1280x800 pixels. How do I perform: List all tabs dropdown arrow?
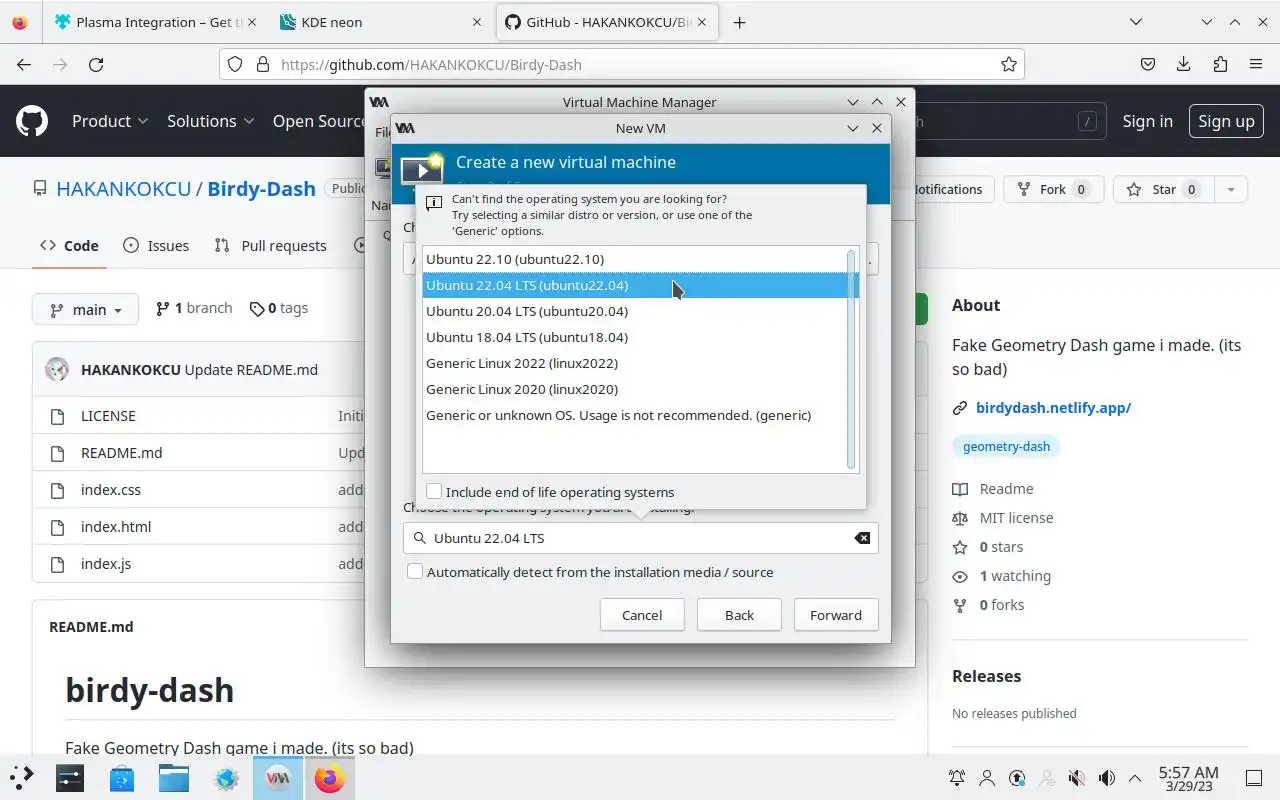(1136, 22)
